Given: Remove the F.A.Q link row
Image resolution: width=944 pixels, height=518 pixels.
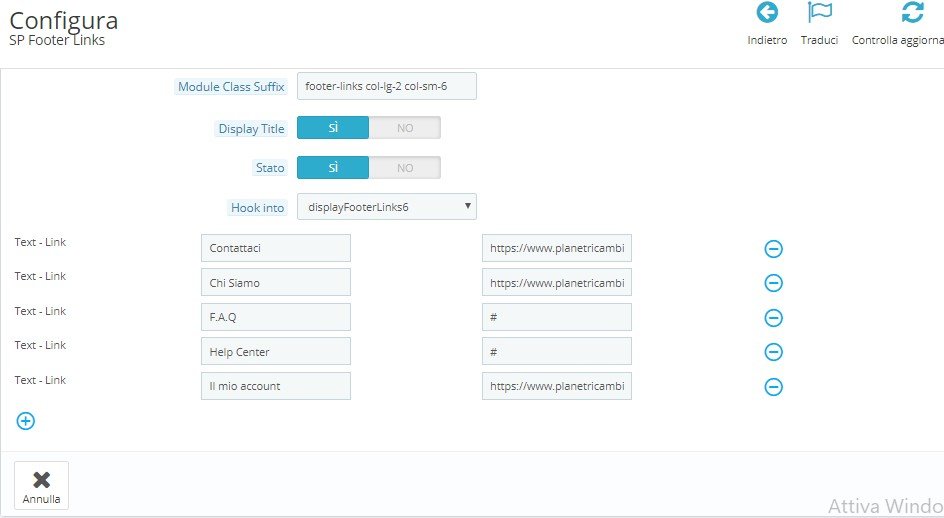Looking at the screenshot, I should (774, 317).
